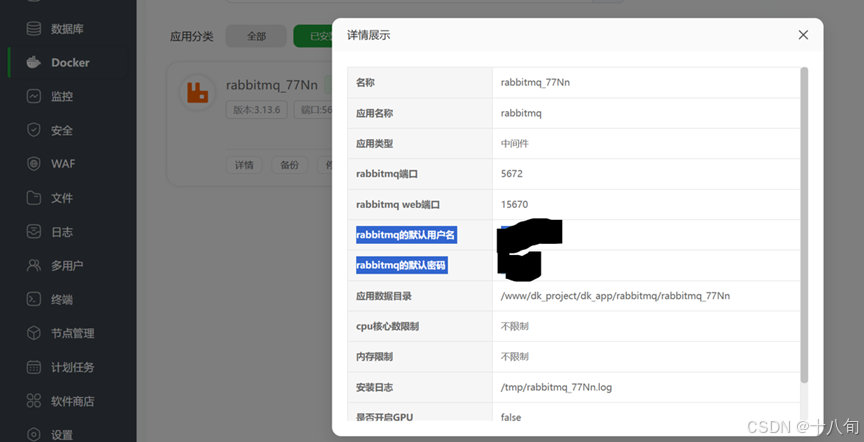Image resolution: width=864 pixels, height=442 pixels.
Task: Click the 名称 value rabbitmq_77Nn
Action: point(535,83)
